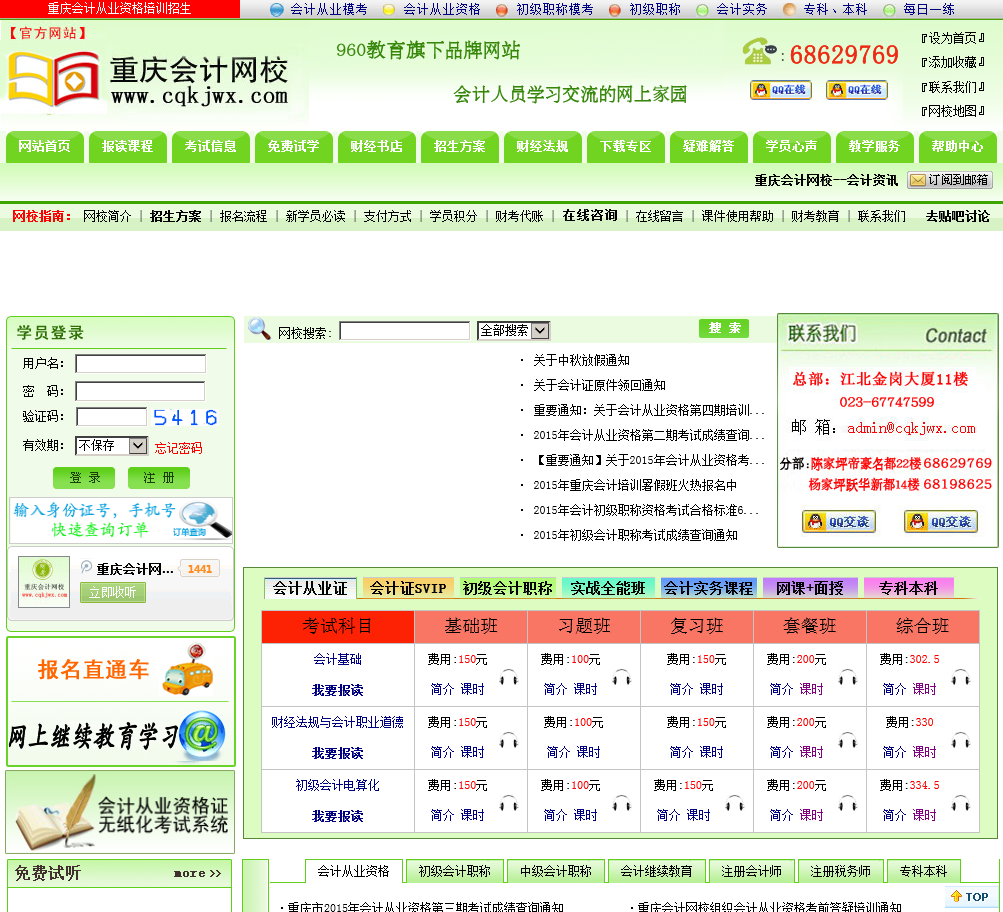Click the 立即收听 button

coord(113,592)
